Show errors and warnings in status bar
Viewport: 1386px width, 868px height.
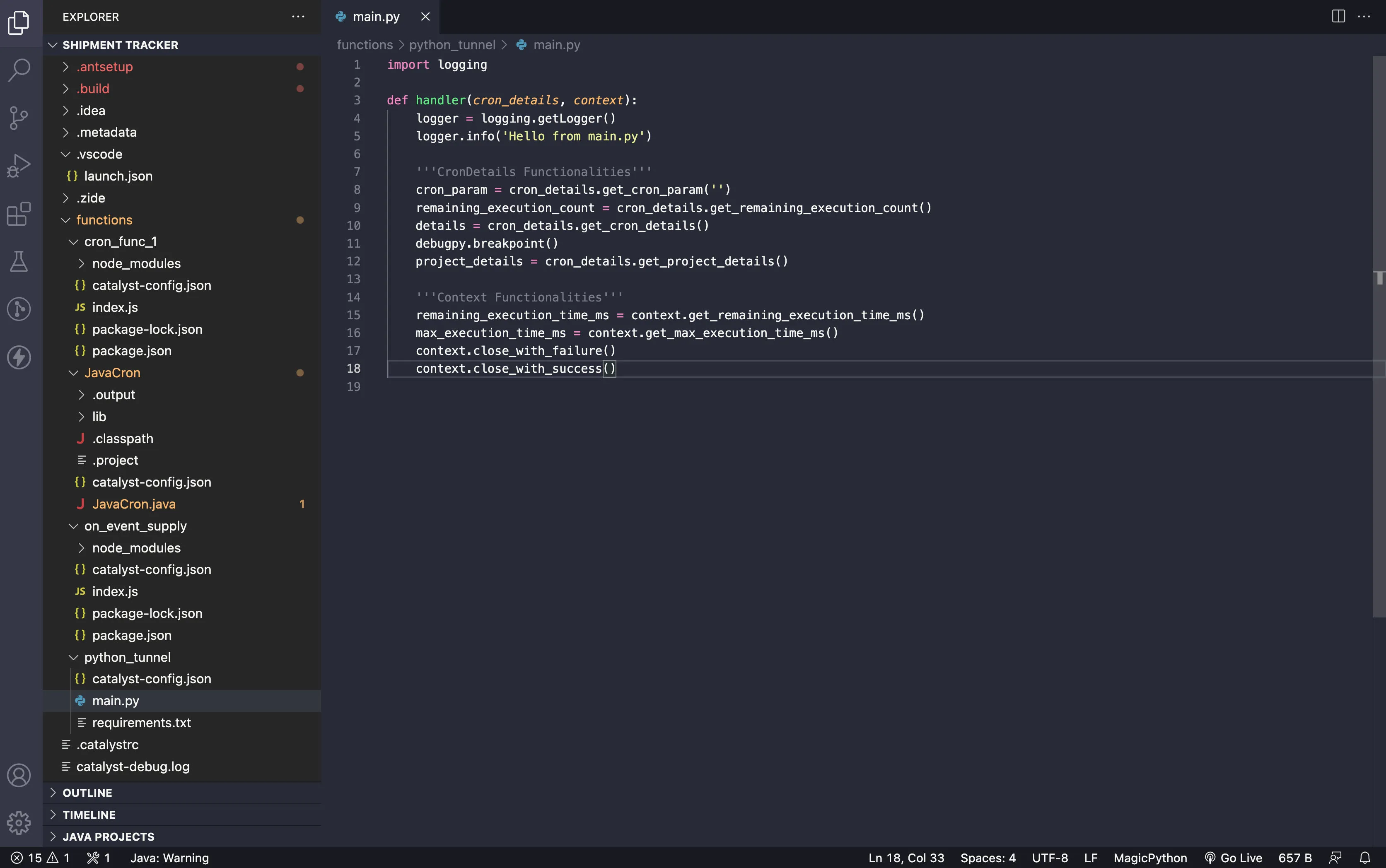click(x=40, y=858)
